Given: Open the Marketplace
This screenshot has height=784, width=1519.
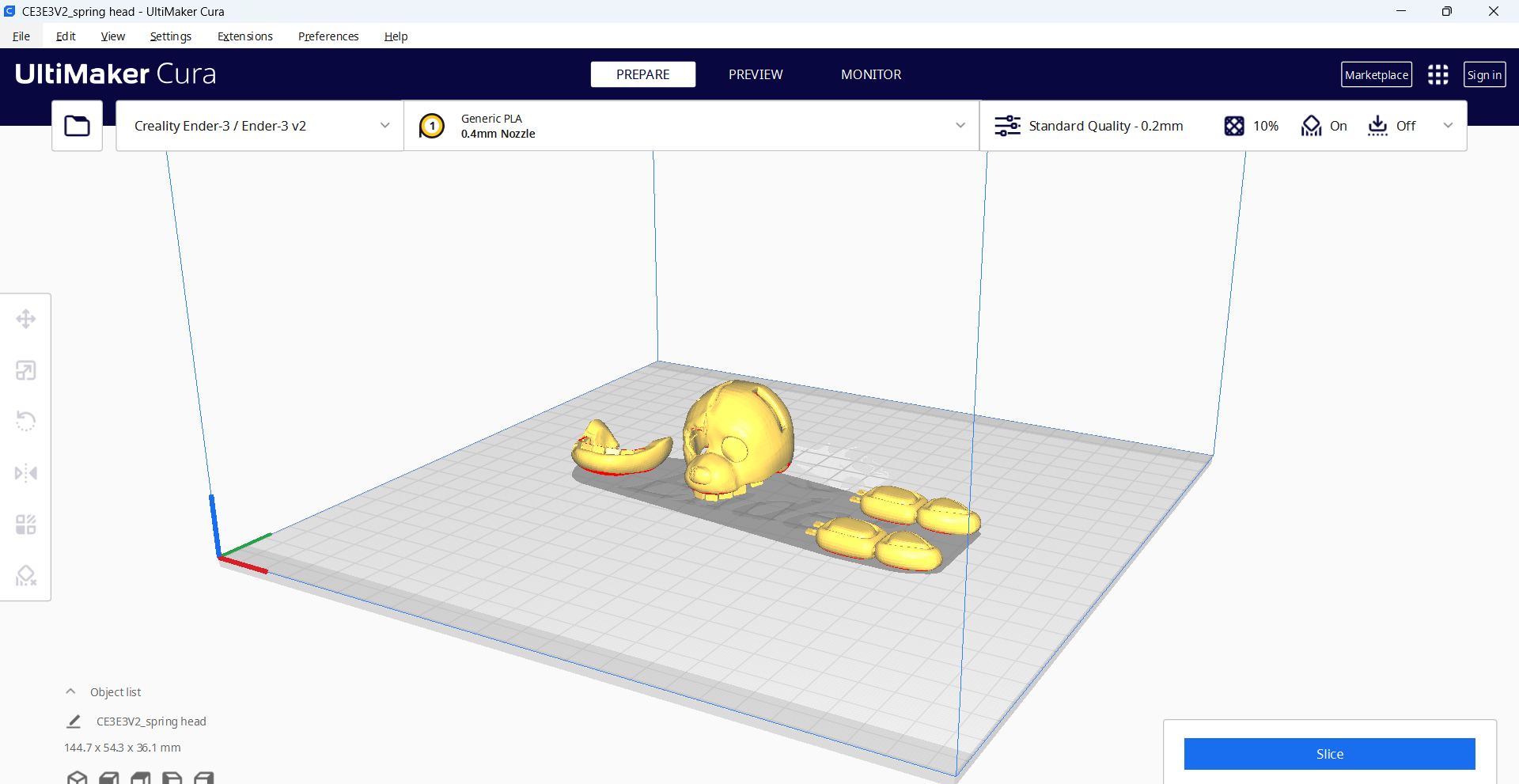Looking at the screenshot, I should (x=1377, y=74).
